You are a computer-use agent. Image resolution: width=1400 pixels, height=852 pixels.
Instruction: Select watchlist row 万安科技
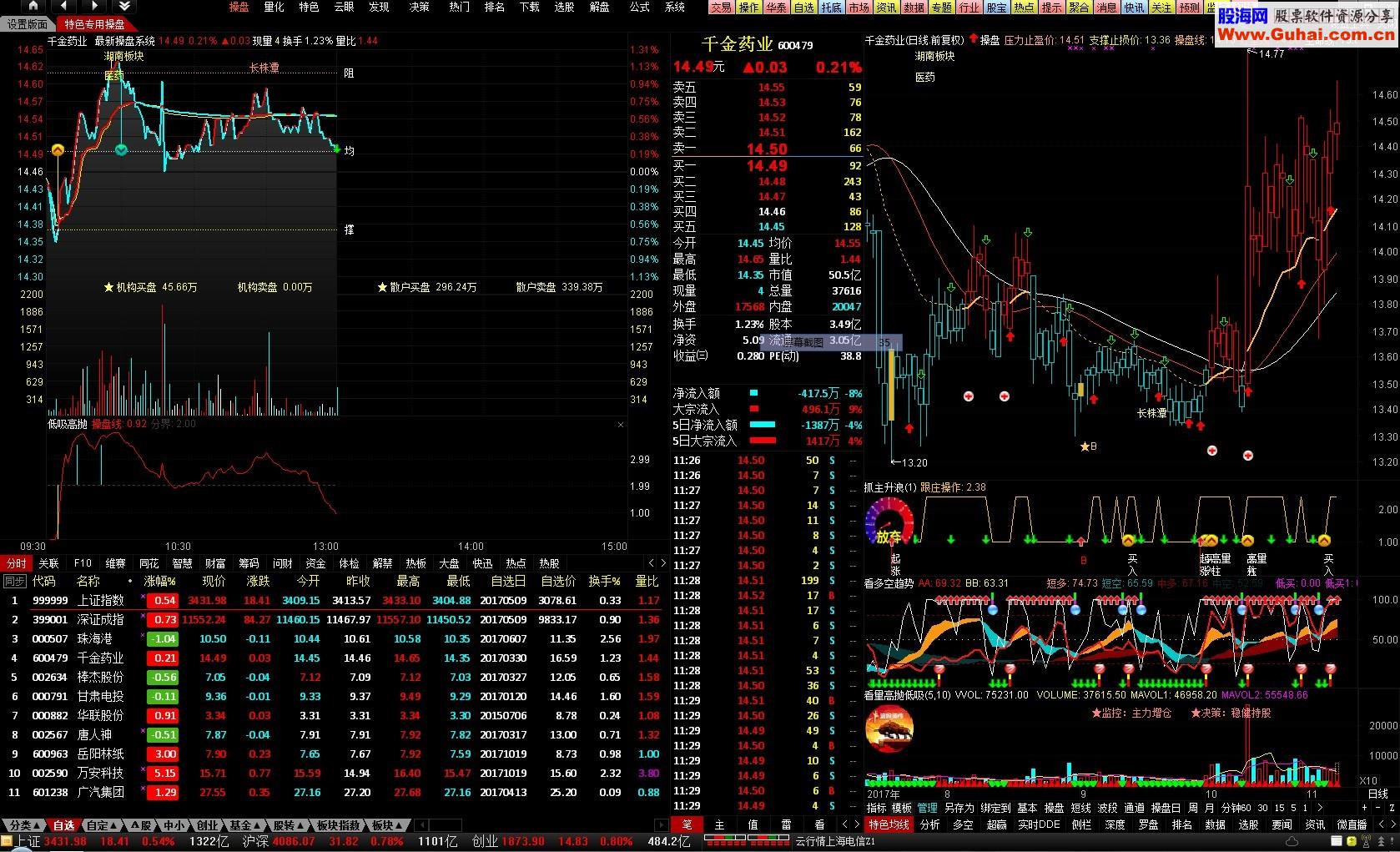(x=334, y=773)
